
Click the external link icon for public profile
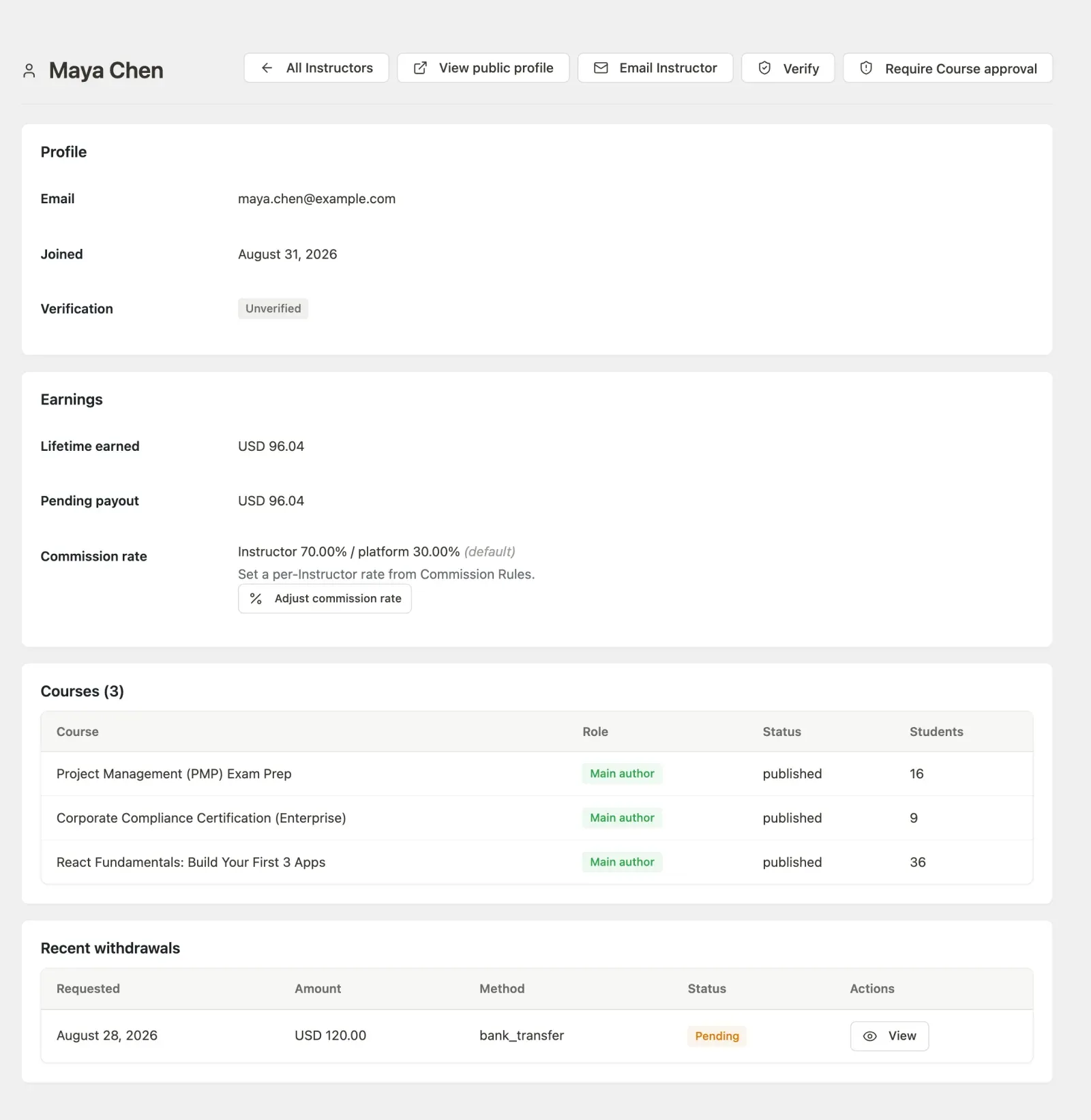pyautogui.click(x=421, y=68)
